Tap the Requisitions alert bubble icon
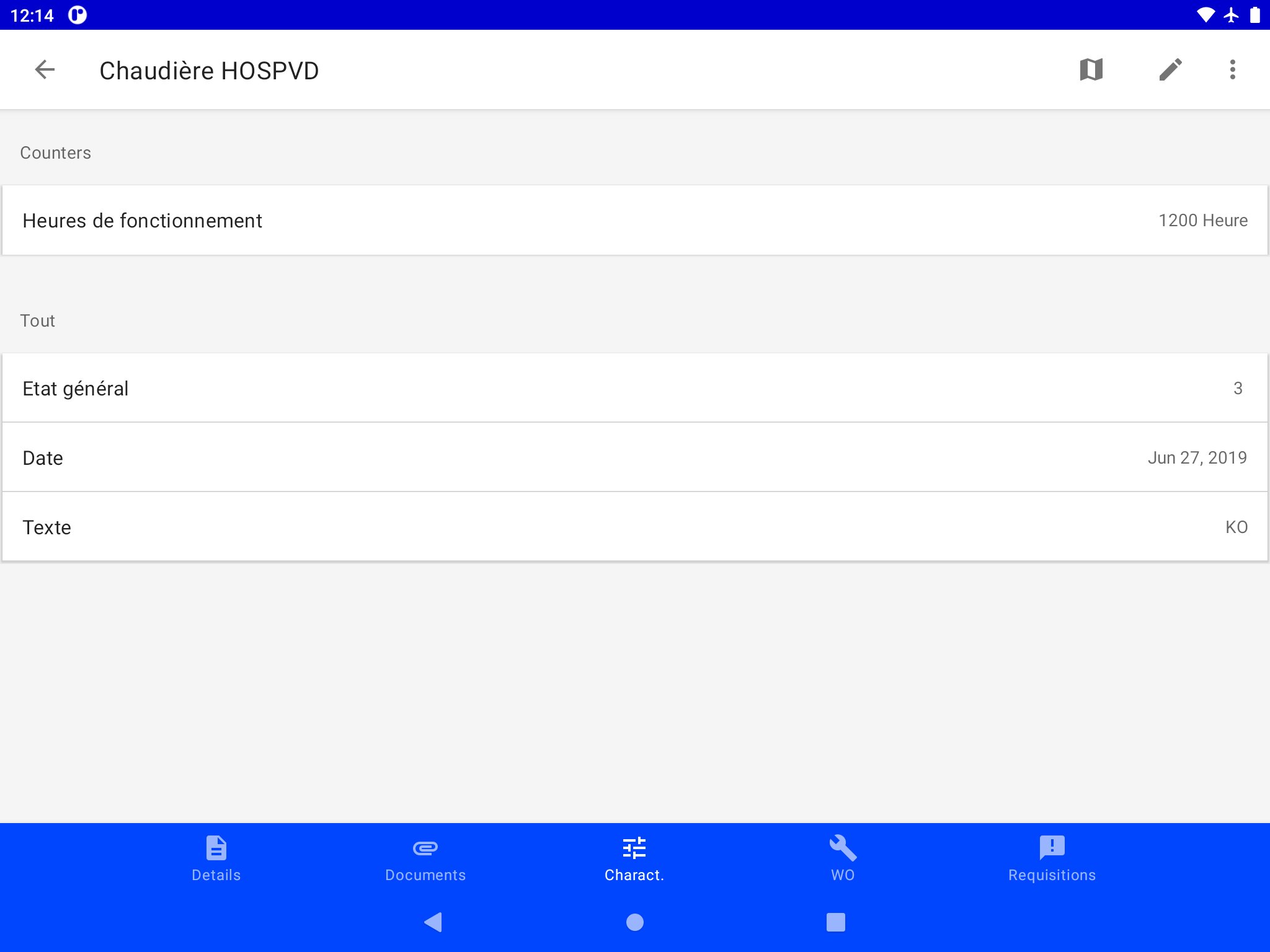Viewport: 1270px width, 952px height. 1052,847
